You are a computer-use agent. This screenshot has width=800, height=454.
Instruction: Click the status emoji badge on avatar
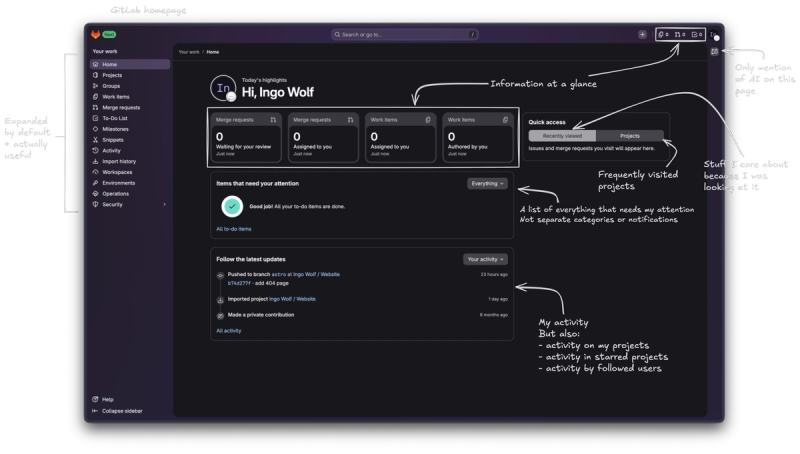coord(231,96)
